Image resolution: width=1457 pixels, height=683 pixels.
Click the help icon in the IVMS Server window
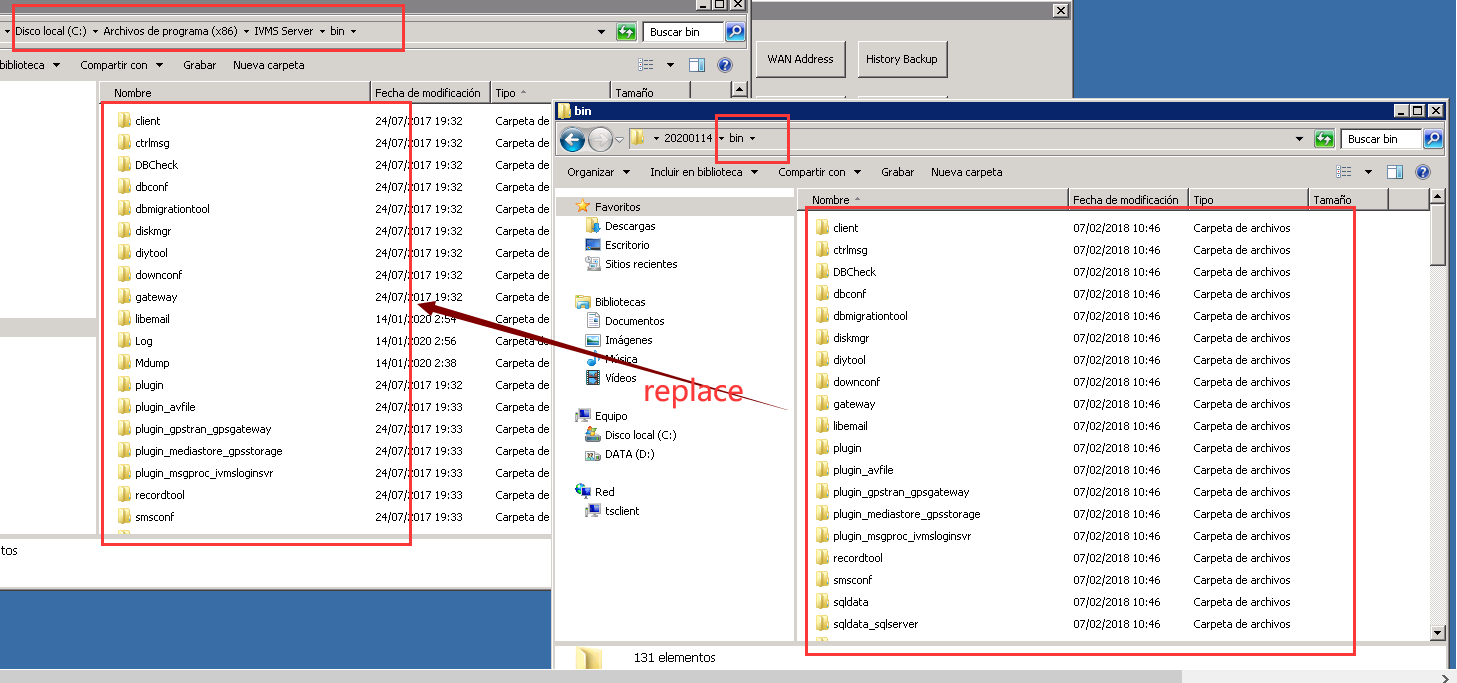pos(725,65)
